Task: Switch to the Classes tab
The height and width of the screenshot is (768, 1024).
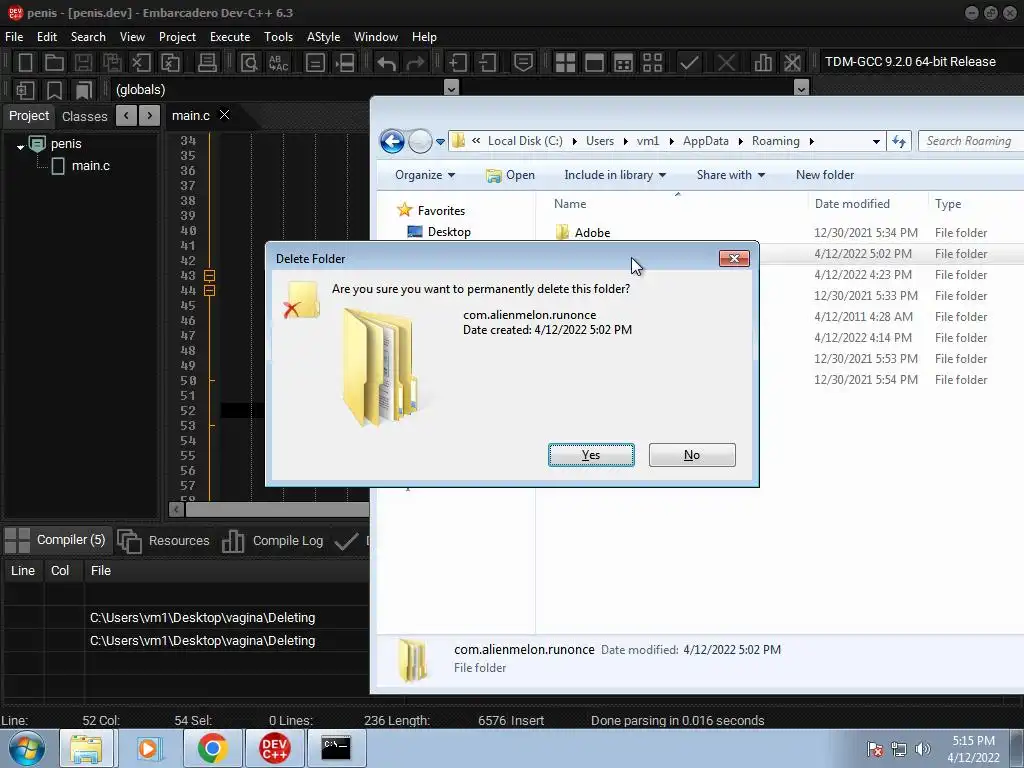Action: (84, 116)
